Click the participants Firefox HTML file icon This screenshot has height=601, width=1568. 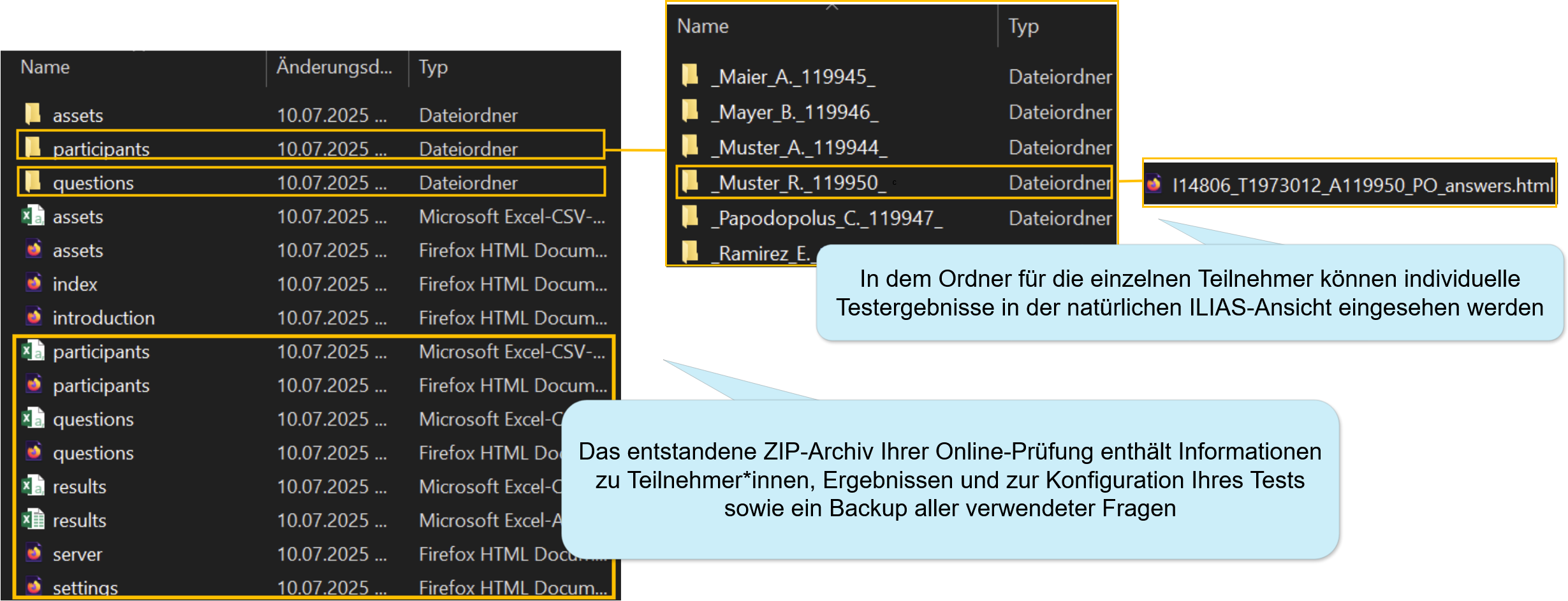[x=34, y=384]
